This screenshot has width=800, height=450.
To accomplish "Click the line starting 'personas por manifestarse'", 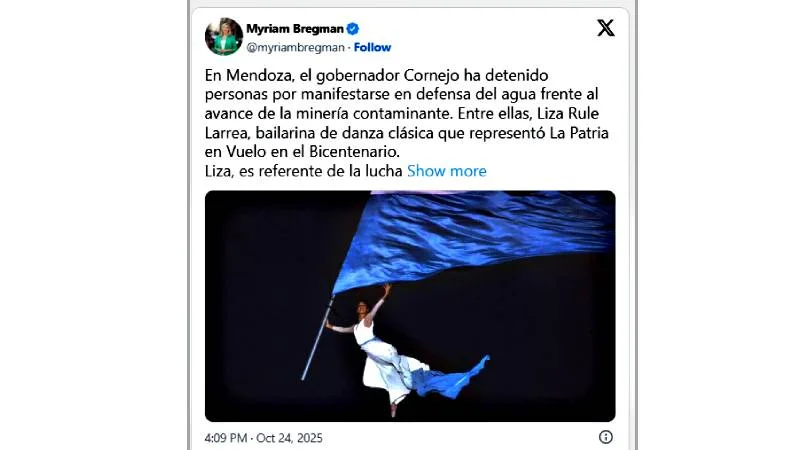I will tap(401, 94).
